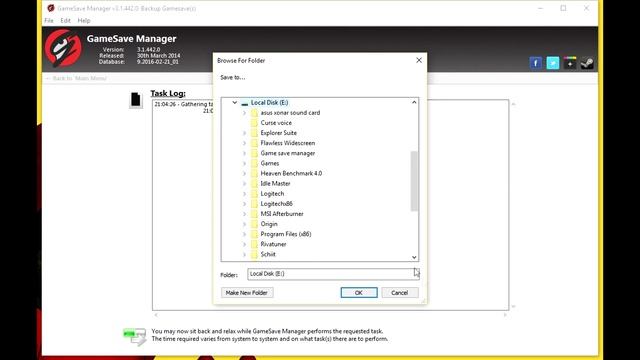The height and width of the screenshot is (360, 640).
Task: Expand the Game save manager folder
Action: 244,153
